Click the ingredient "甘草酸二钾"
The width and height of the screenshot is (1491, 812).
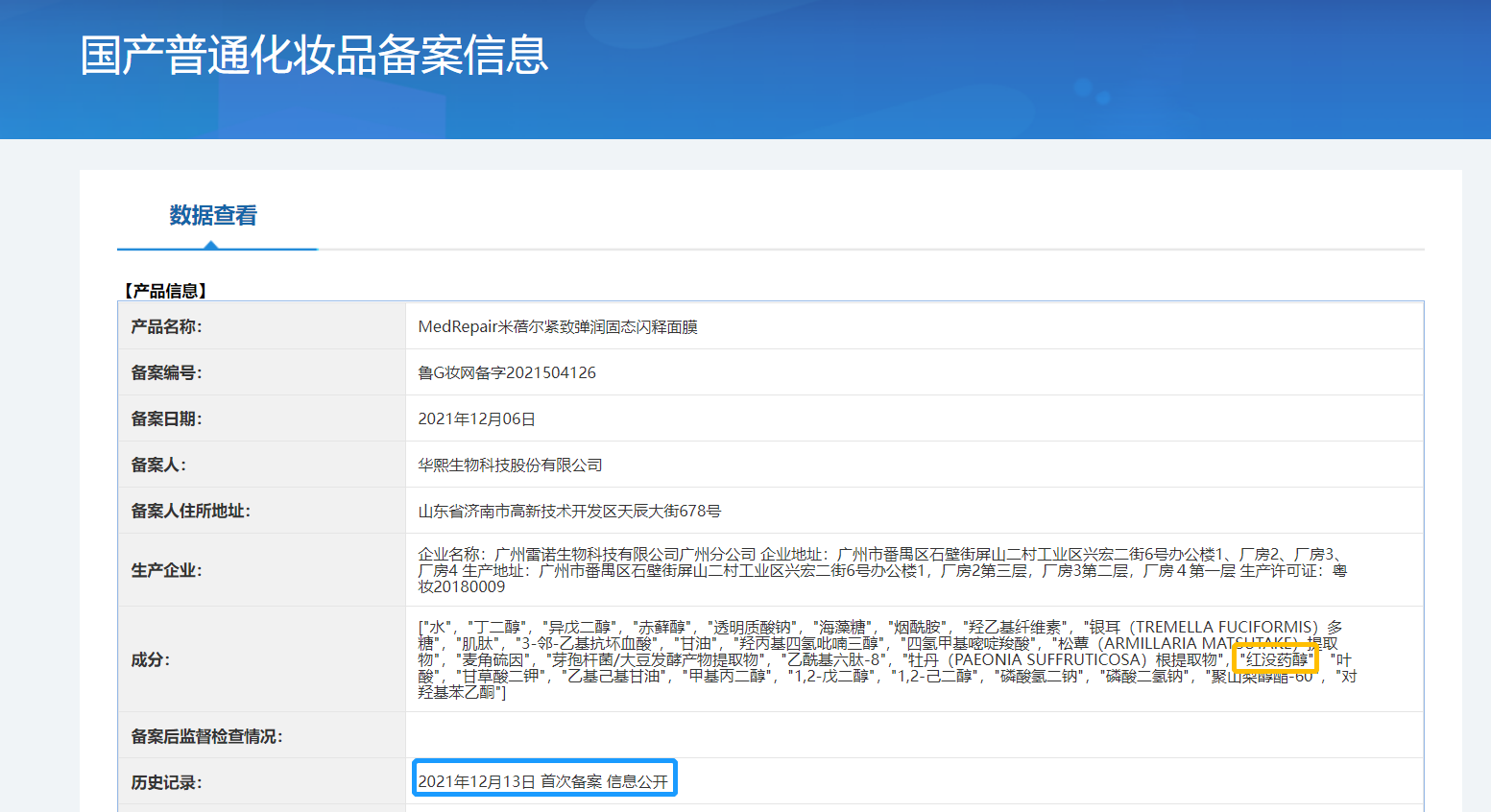pyautogui.click(x=503, y=677)
